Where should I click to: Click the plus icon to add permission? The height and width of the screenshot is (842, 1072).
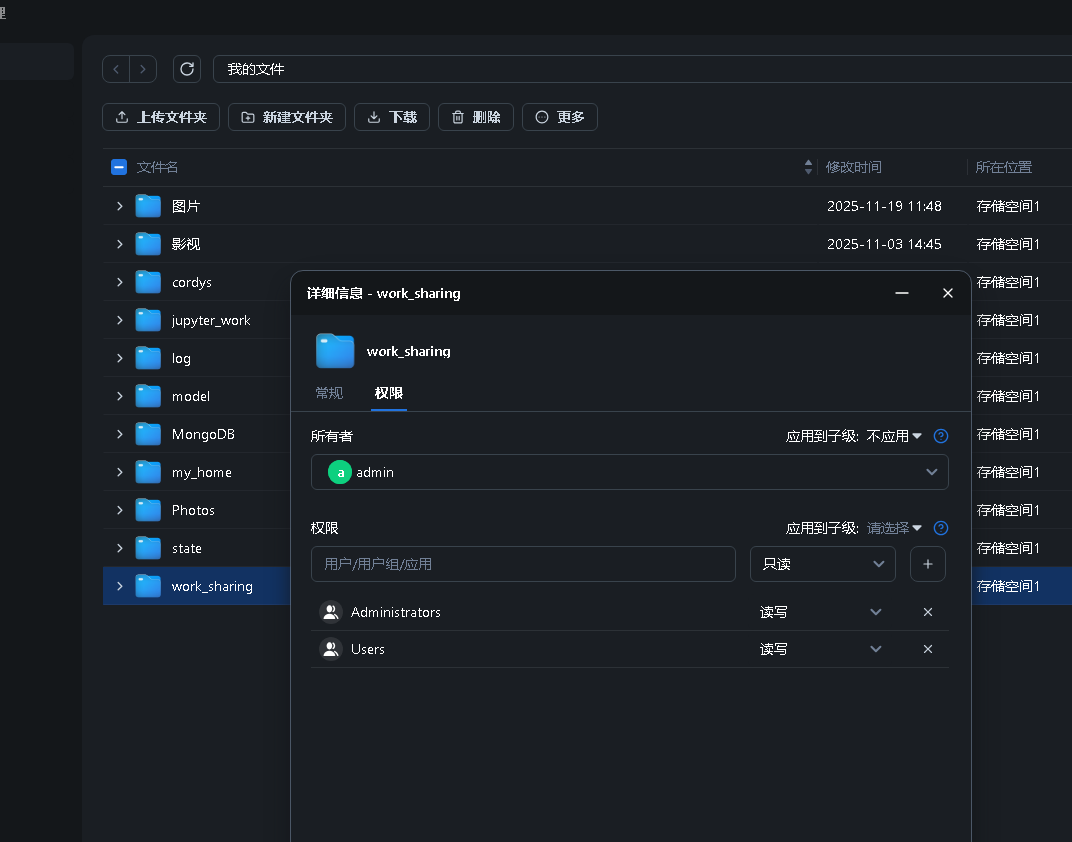coord(927,564)
